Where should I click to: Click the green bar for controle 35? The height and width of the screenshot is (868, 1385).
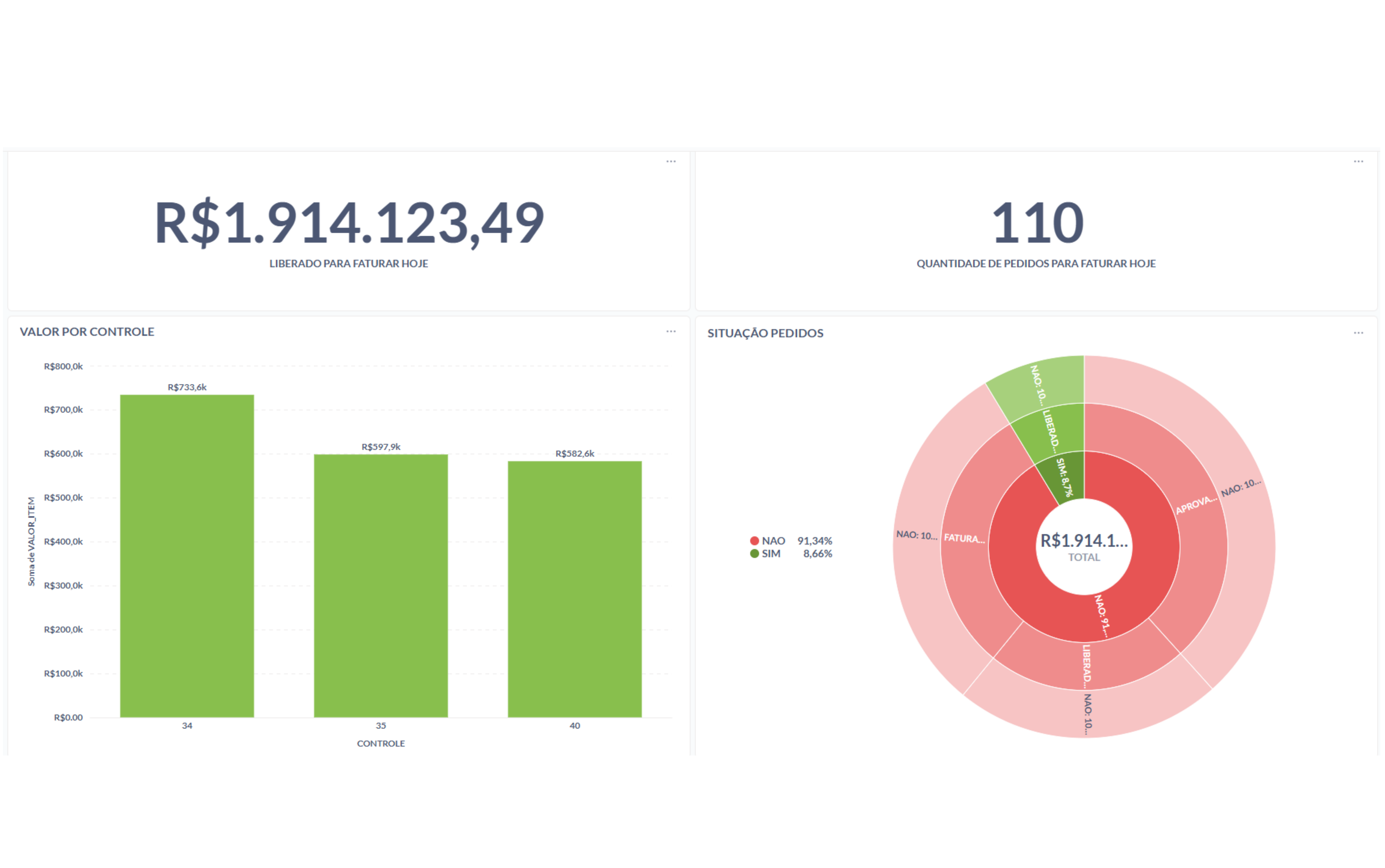[x=381, y=586]
